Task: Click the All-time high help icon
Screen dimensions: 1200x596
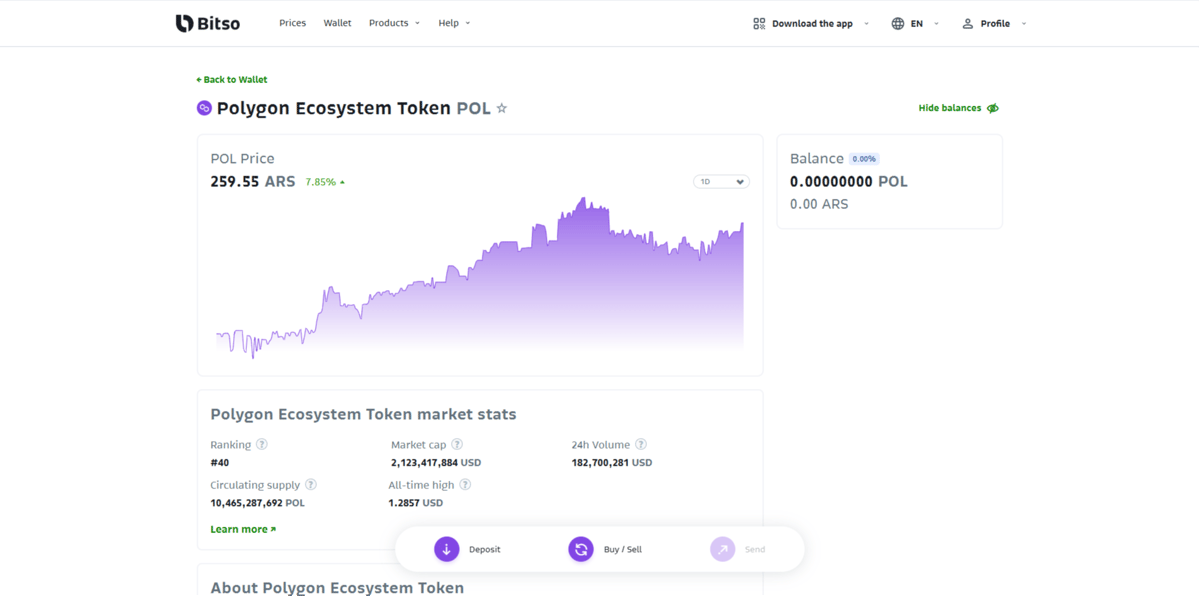Action: coord(465,484)
